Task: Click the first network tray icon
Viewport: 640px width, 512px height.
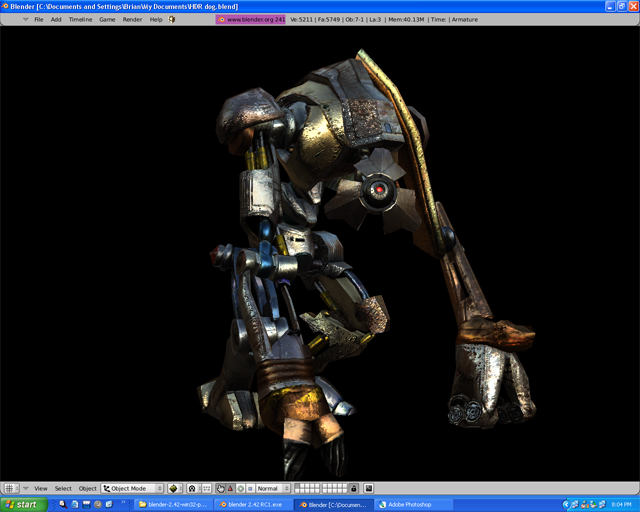Action: coord(575,505)
